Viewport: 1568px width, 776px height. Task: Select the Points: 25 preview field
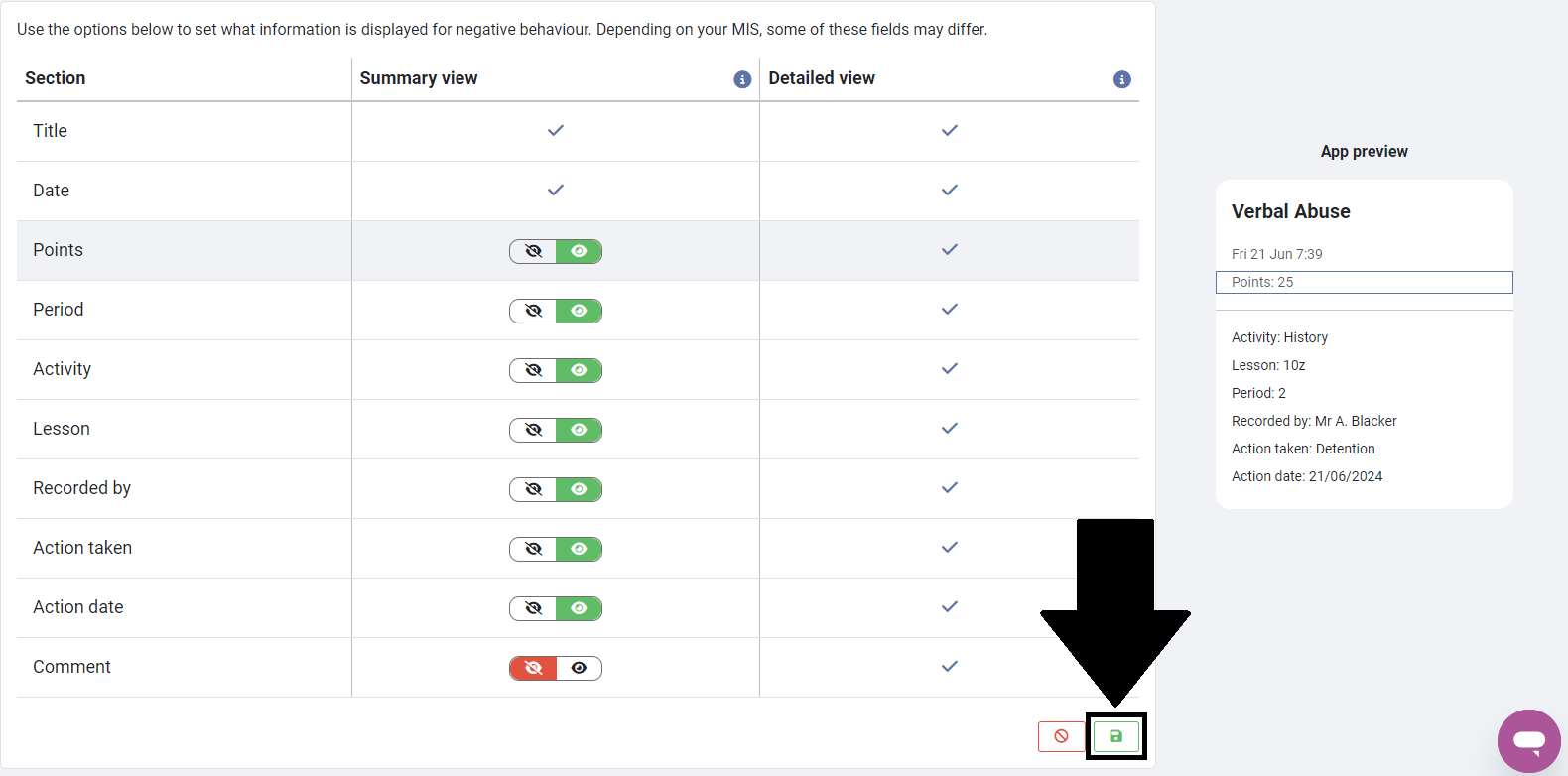[x=1364, y=282]
